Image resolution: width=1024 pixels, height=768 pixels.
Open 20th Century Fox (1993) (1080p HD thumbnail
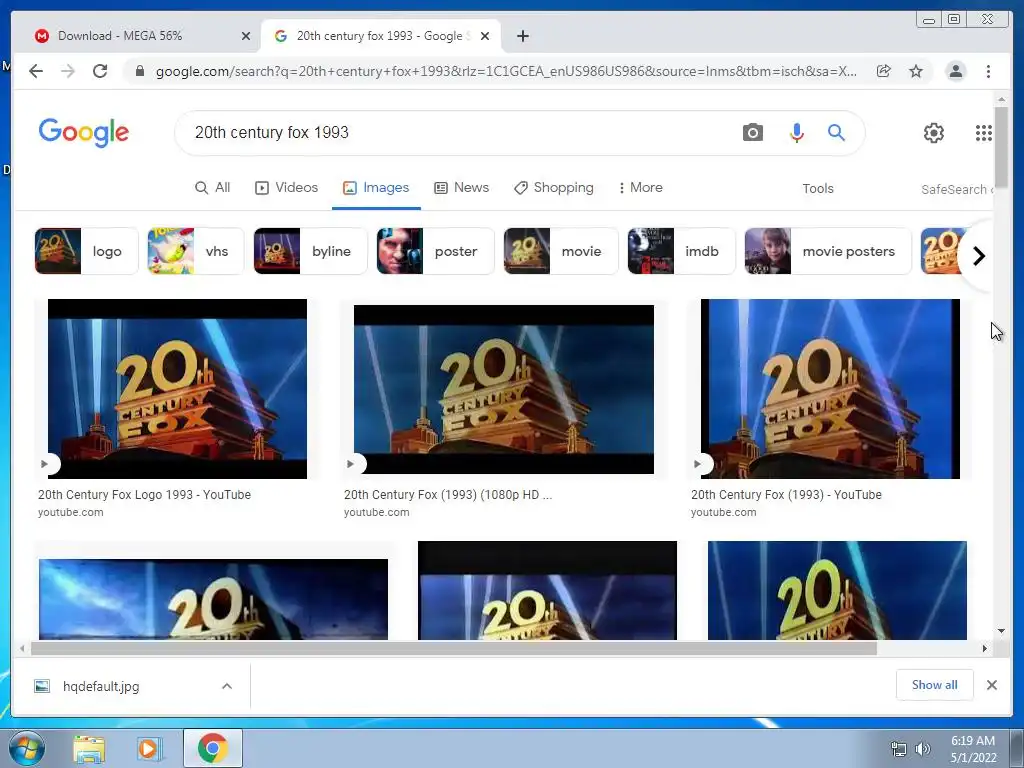pyautogui.click(x=504, y=389)
